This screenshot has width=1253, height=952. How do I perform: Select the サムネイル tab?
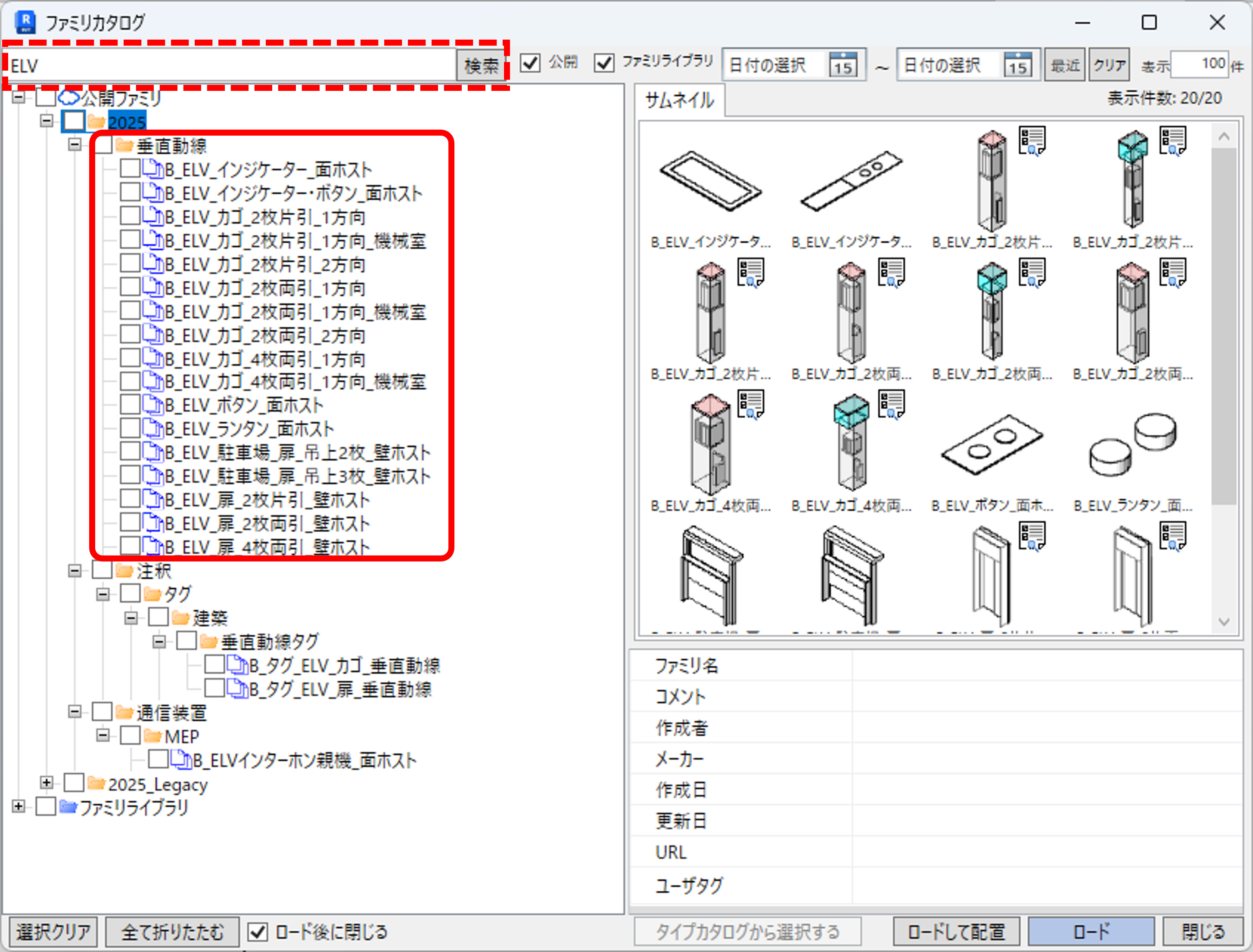coord(680,100)
